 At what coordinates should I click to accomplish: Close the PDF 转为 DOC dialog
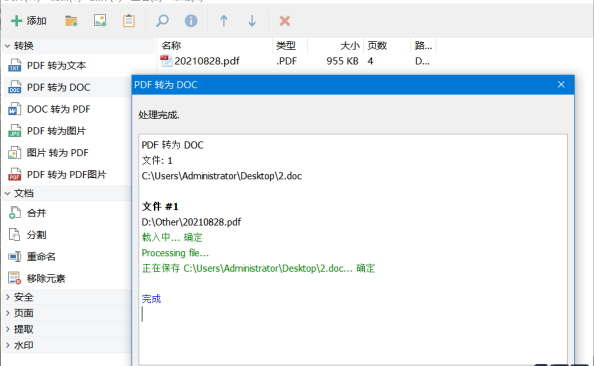pos(561,84)
